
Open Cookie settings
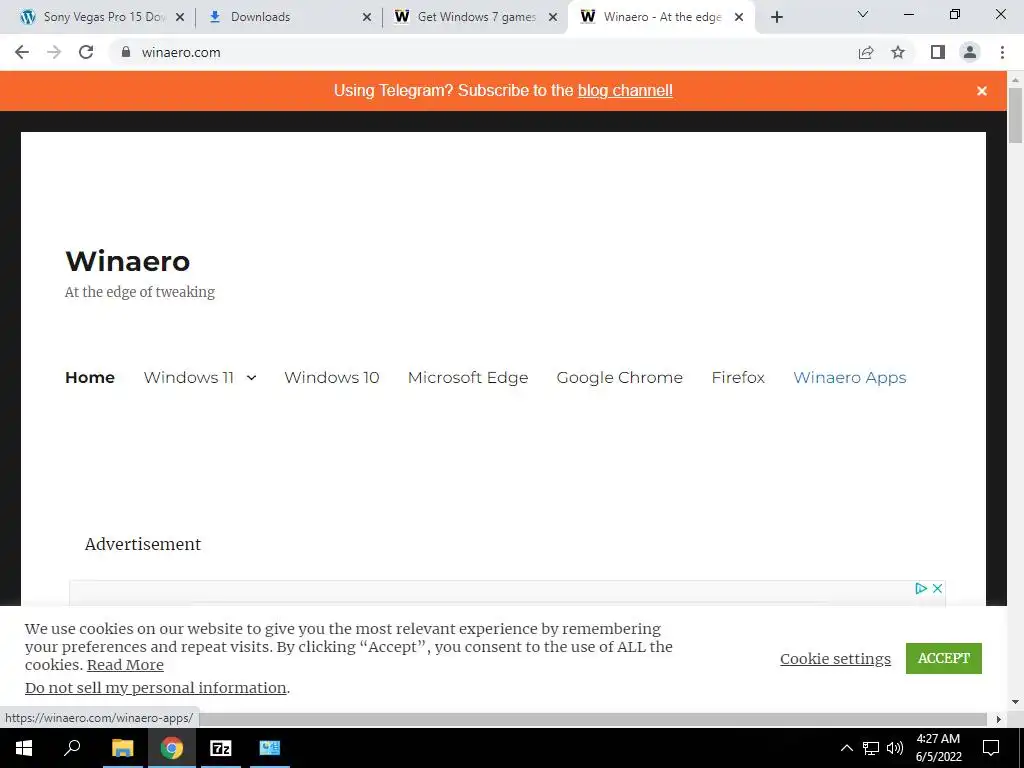[x=835, y=659]
